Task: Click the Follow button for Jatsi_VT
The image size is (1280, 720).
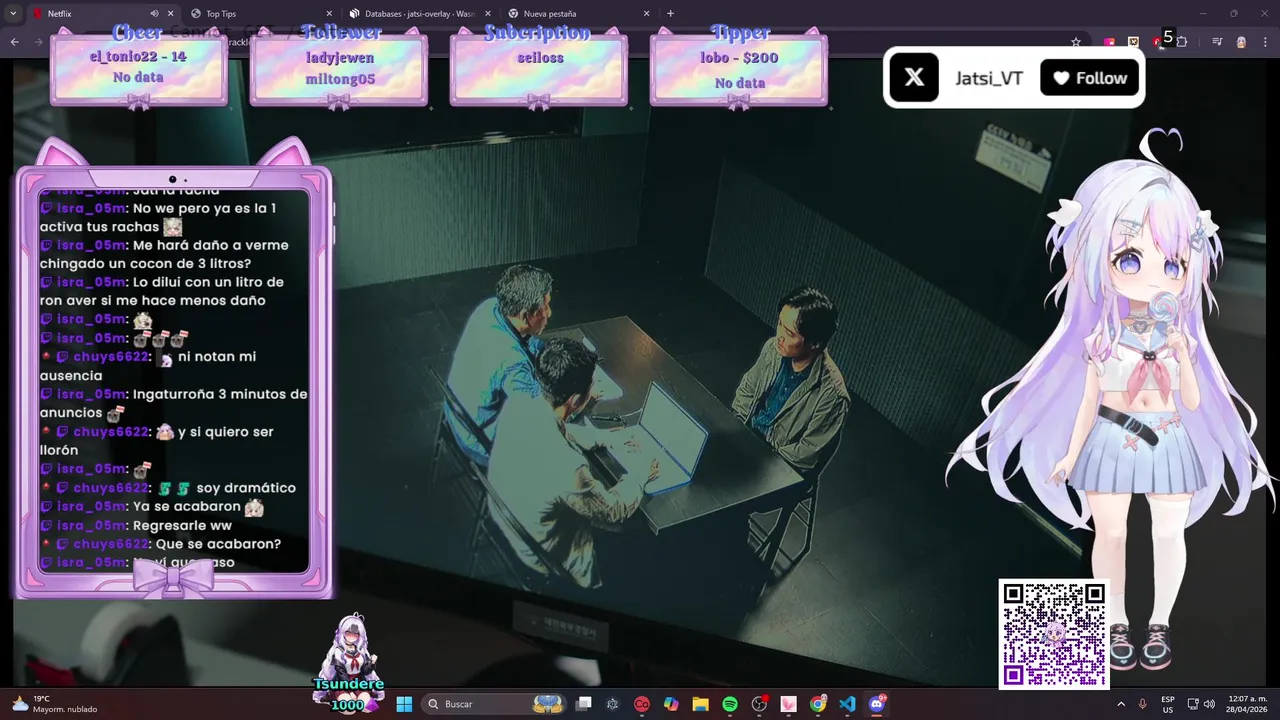Action: 1090,78
